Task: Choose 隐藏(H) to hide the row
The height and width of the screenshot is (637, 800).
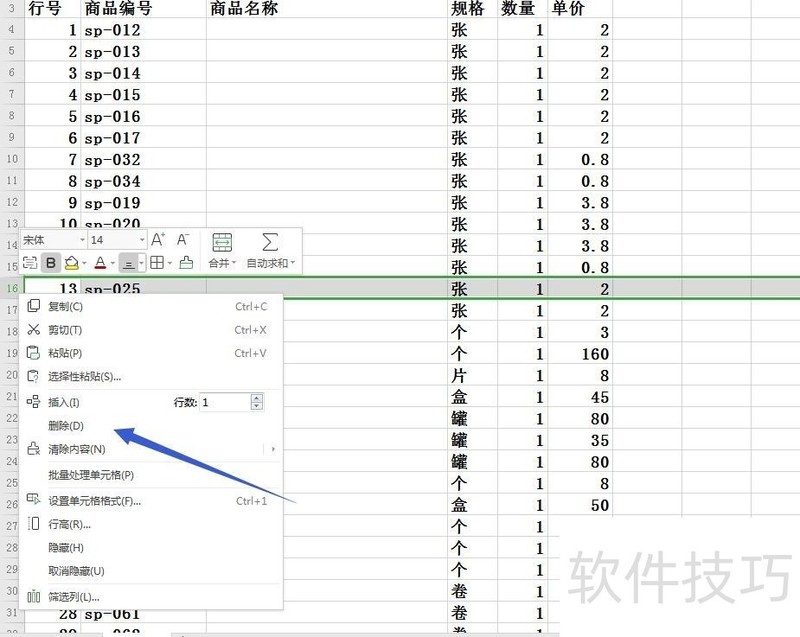Action: pos(151,548)
